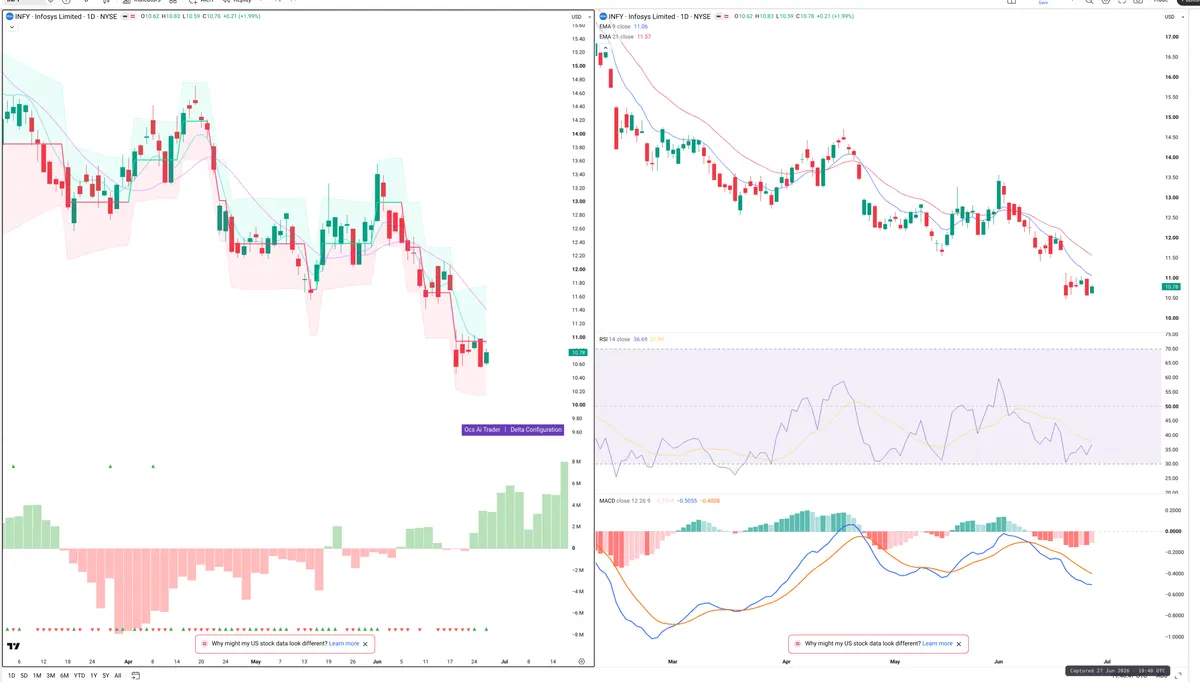Select the 1M time range
Viewport: 1200px width, 682px height.
point(37,676)
